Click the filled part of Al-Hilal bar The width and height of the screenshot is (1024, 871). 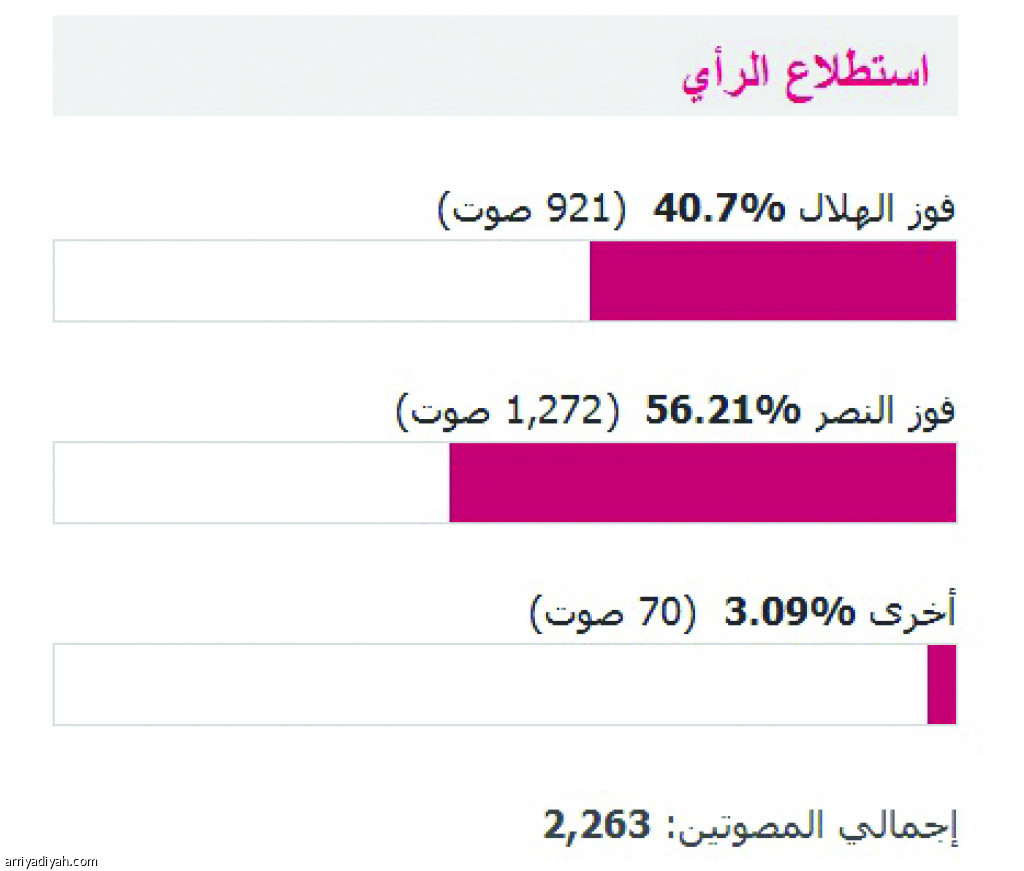pos(773,281)
